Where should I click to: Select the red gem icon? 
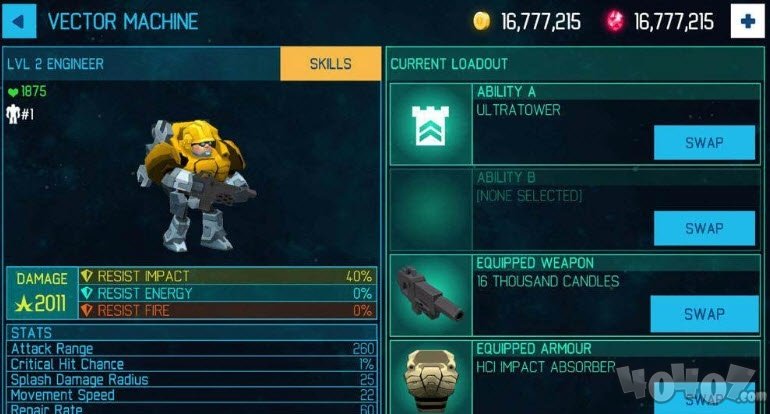pos(614,21)
